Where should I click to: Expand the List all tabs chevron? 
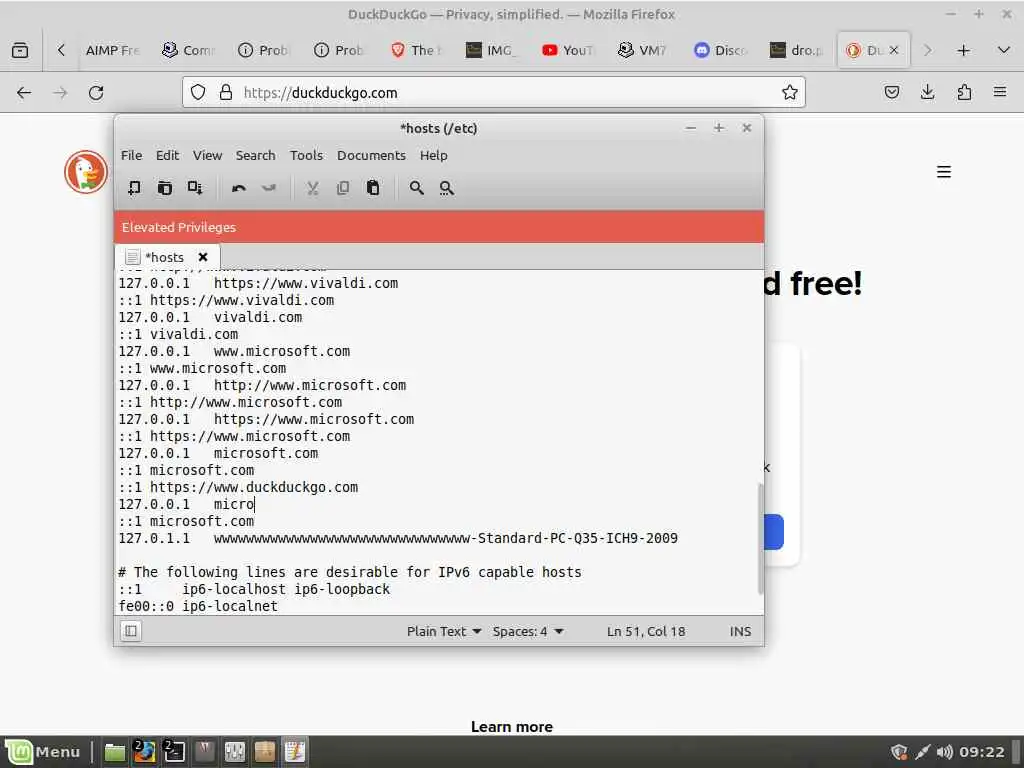1004,50
